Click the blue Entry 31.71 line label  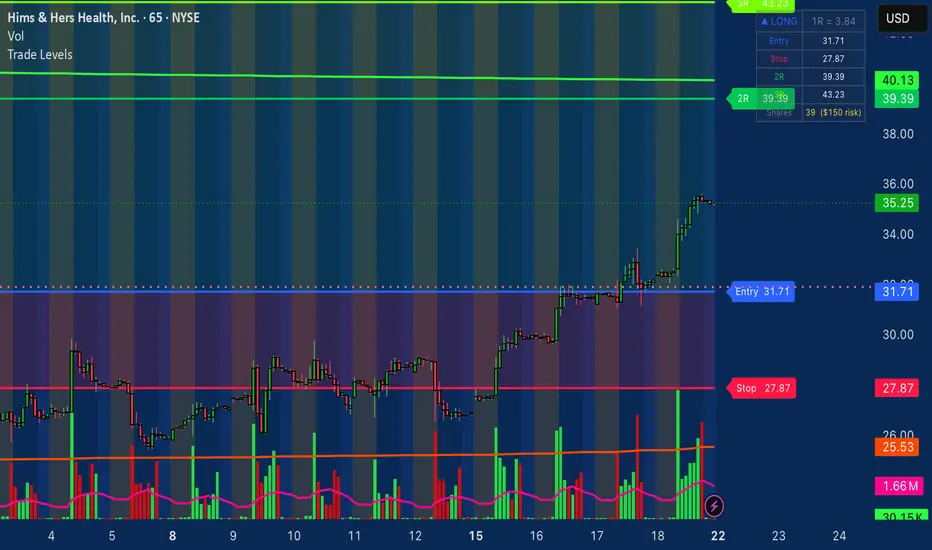click(761, 291)
